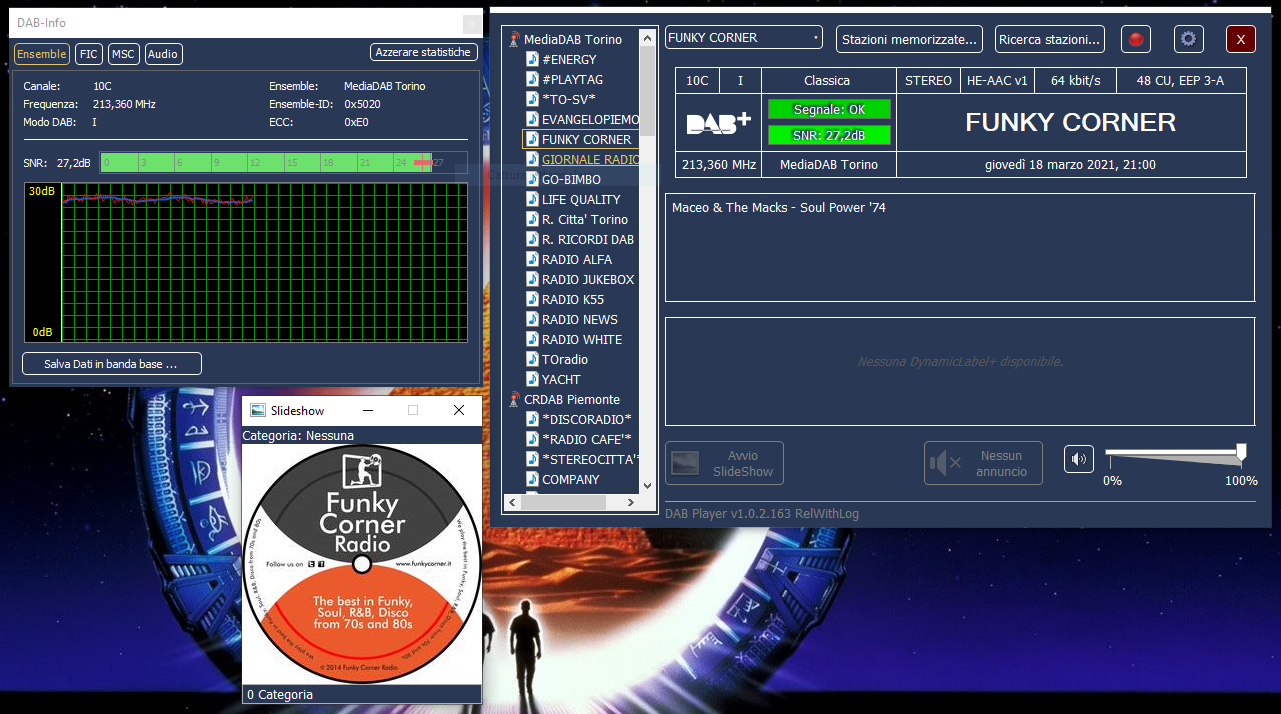The image size is (1281, 714).
Task: Close DAB Player with the red X button
Action: 1241,39
